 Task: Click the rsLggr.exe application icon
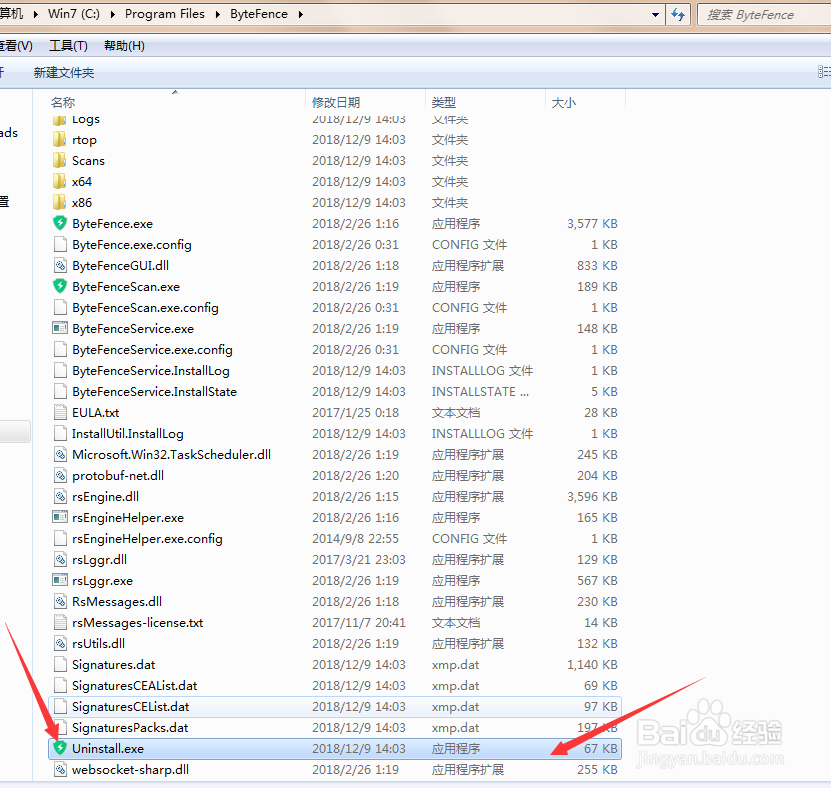(60, 580)
